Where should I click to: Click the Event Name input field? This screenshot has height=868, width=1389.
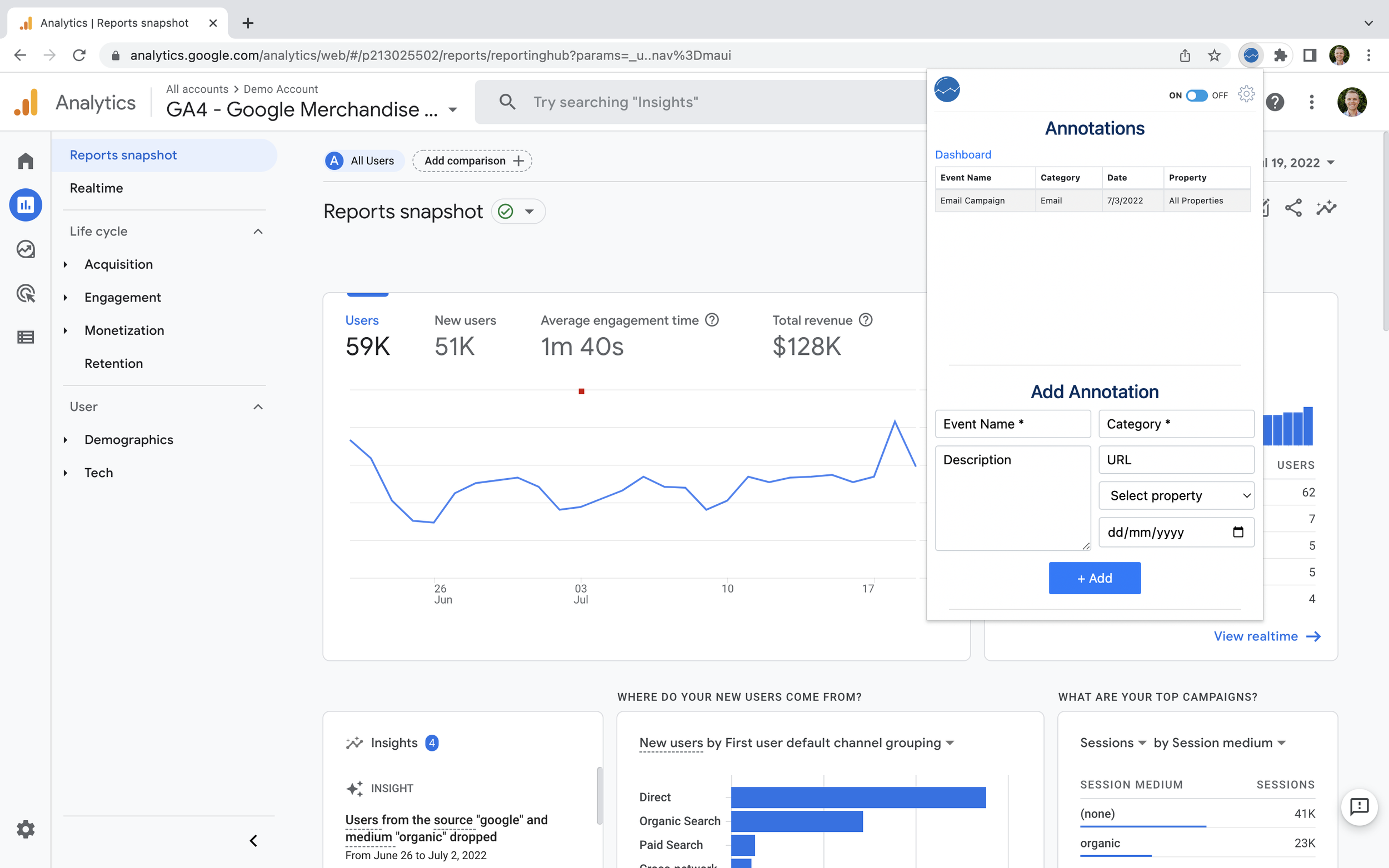point(1013,424)
